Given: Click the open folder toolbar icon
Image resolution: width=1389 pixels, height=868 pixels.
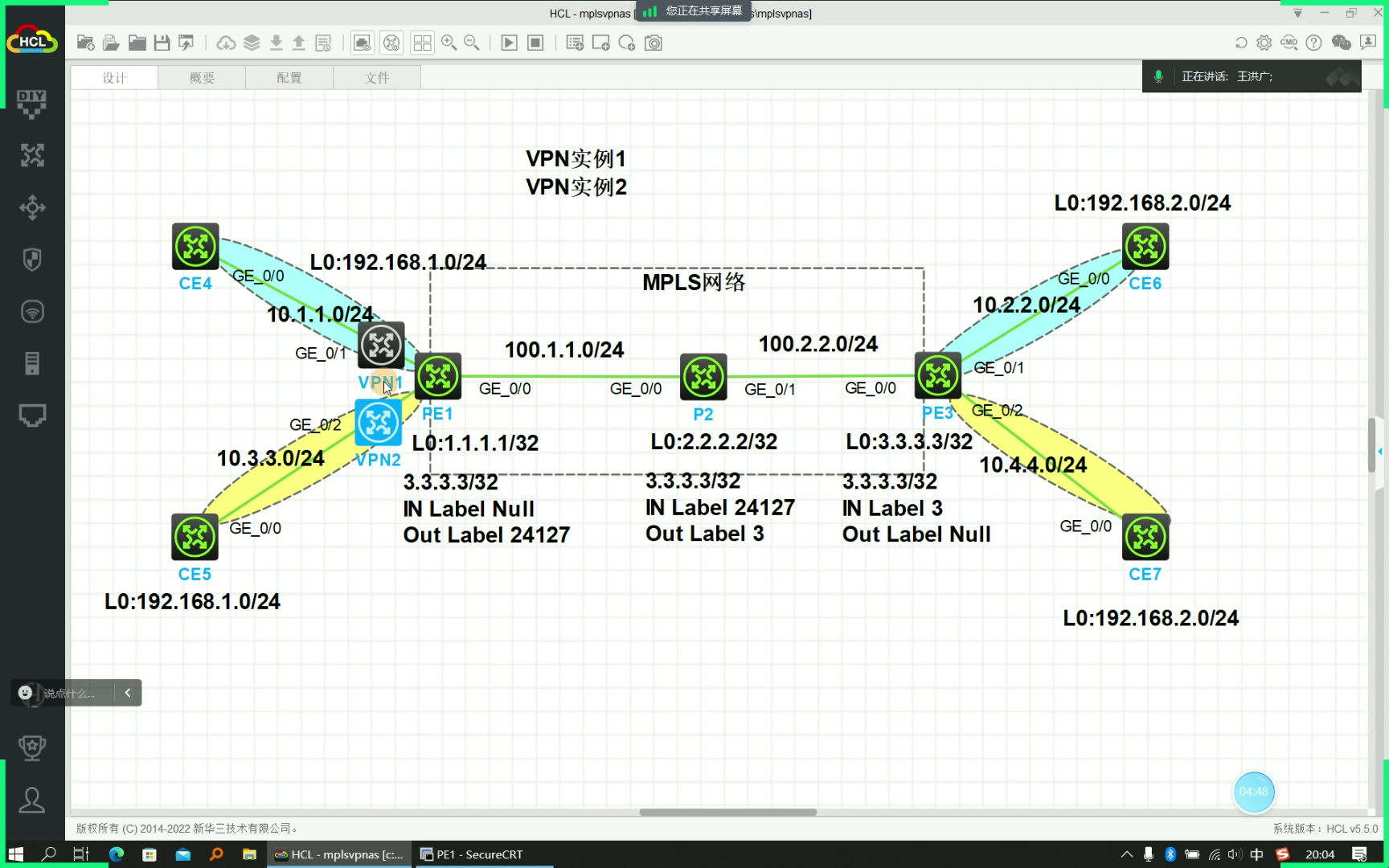Looking at the screenshot, I should pos(137,43).
